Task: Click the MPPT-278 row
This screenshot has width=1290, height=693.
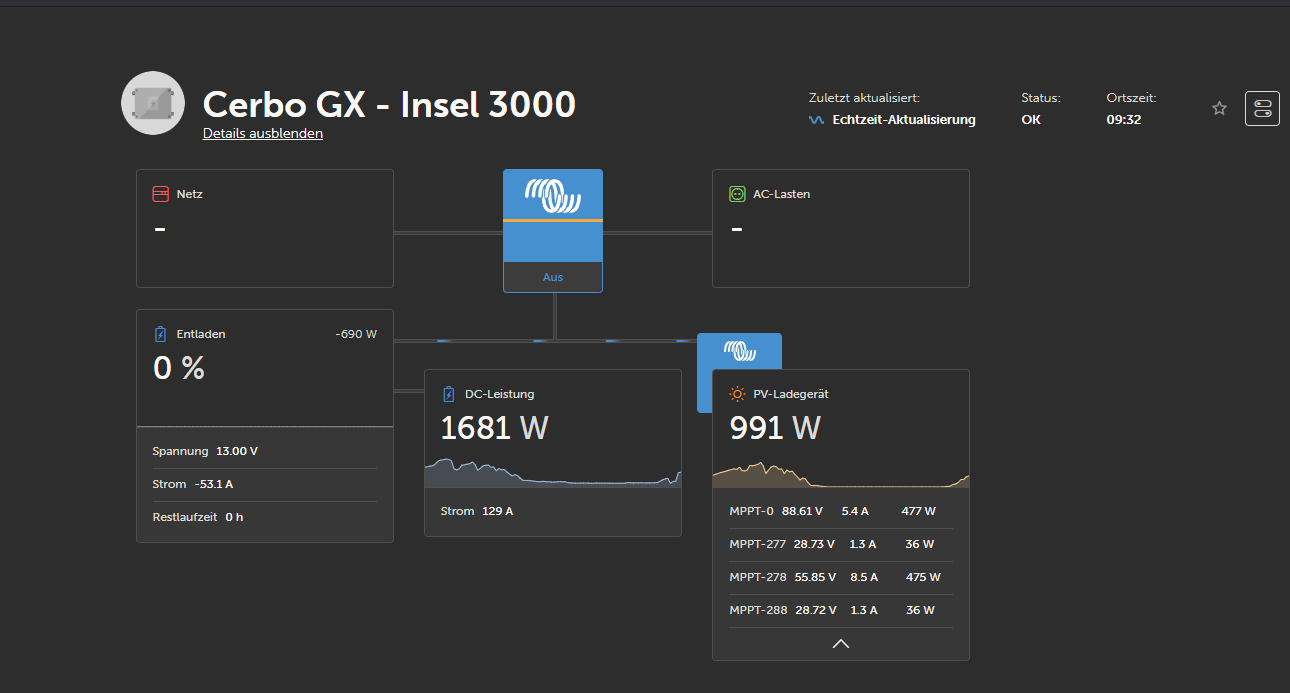Action: coord(841,577)
